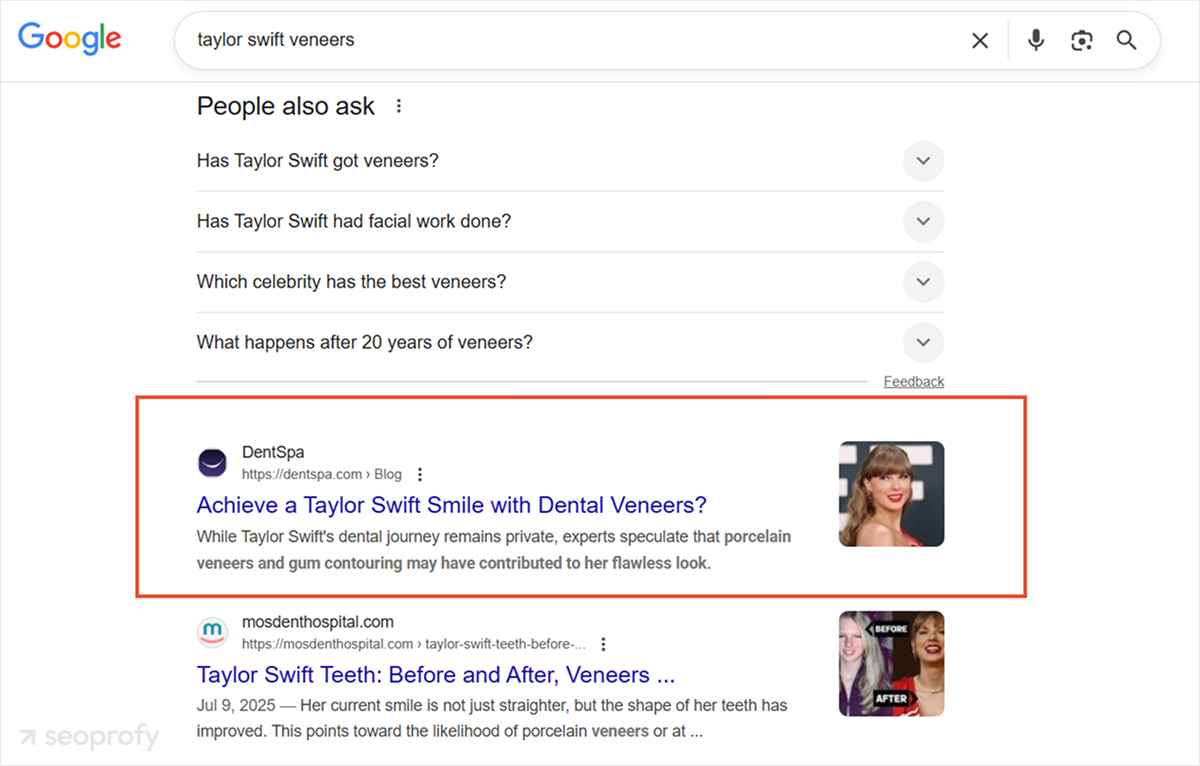Click the Feedback link

[x=913, y=381]
